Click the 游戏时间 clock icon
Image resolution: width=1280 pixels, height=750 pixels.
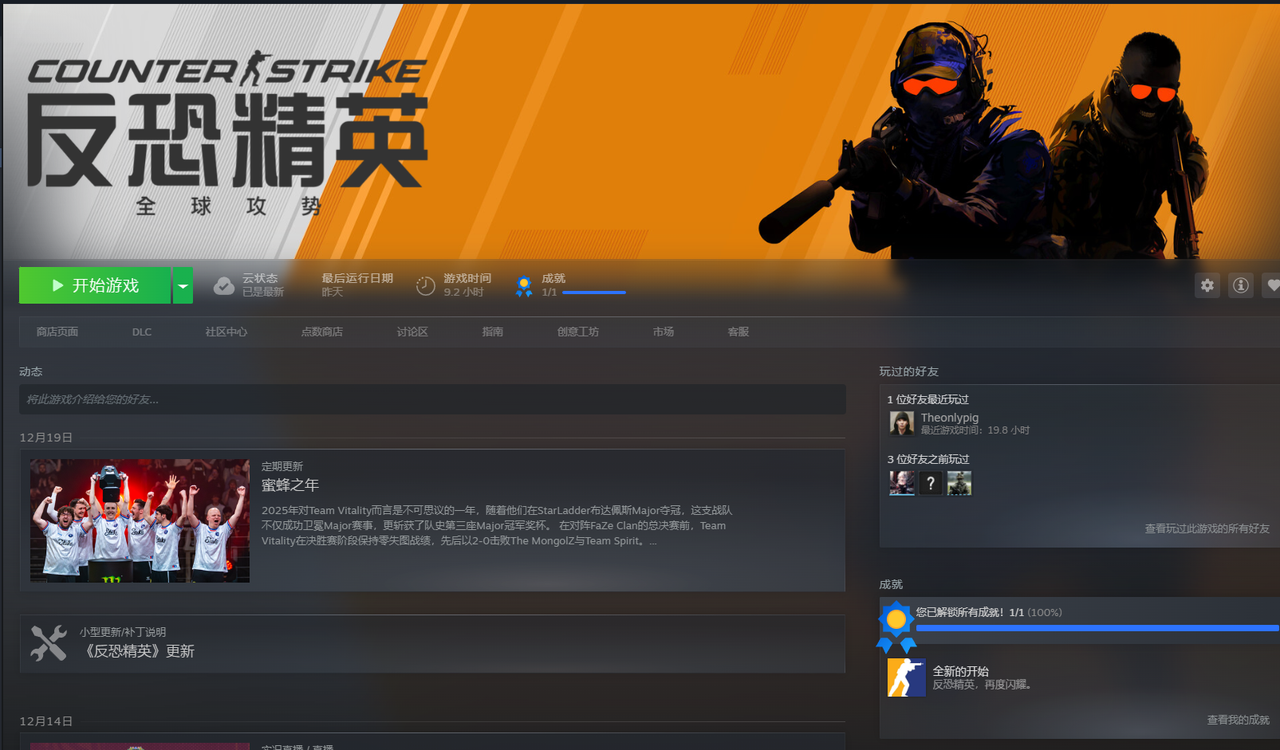pyautogui.click(x=426, y=286)
